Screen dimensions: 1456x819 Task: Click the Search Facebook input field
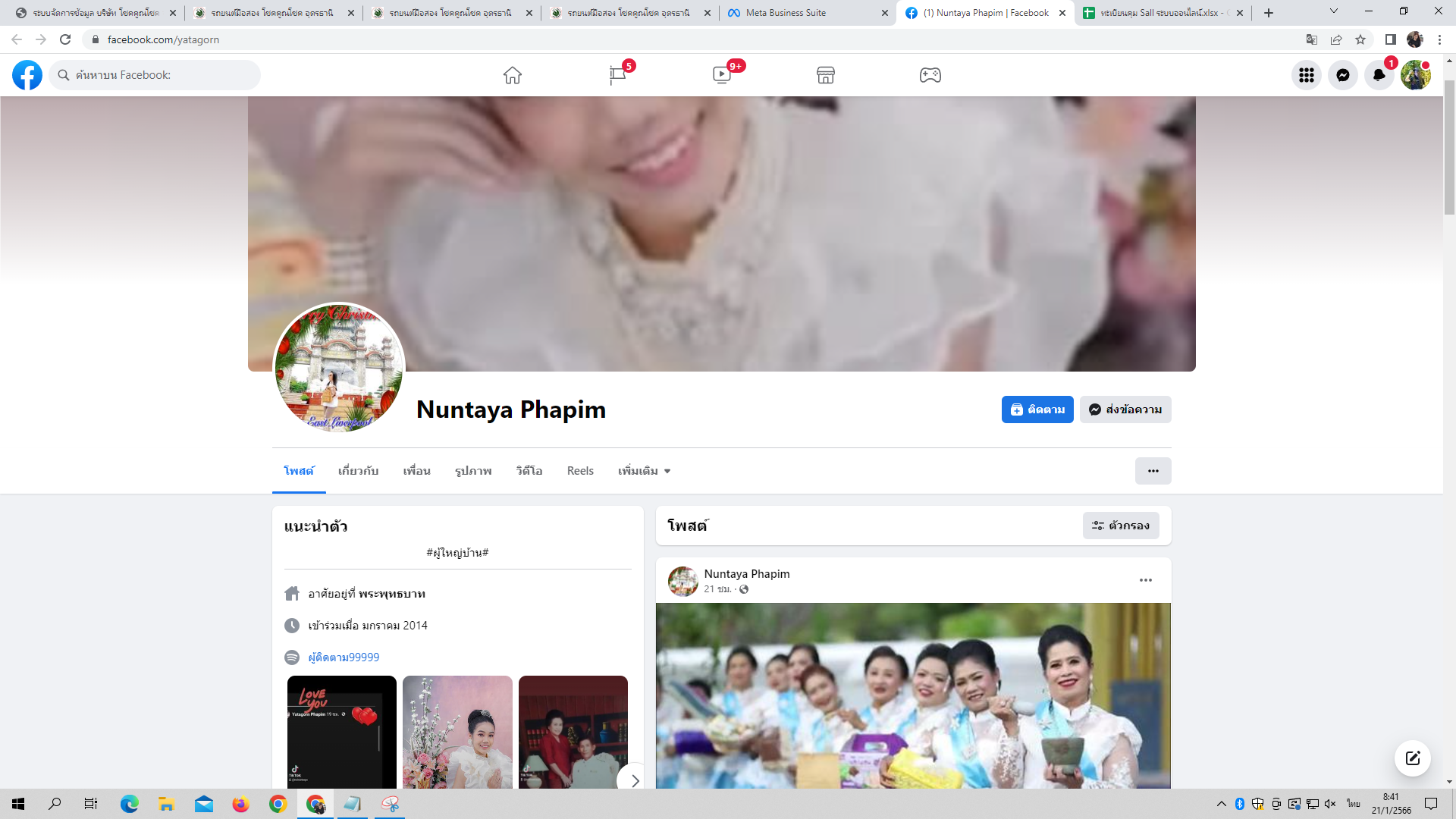click(159, 75)
